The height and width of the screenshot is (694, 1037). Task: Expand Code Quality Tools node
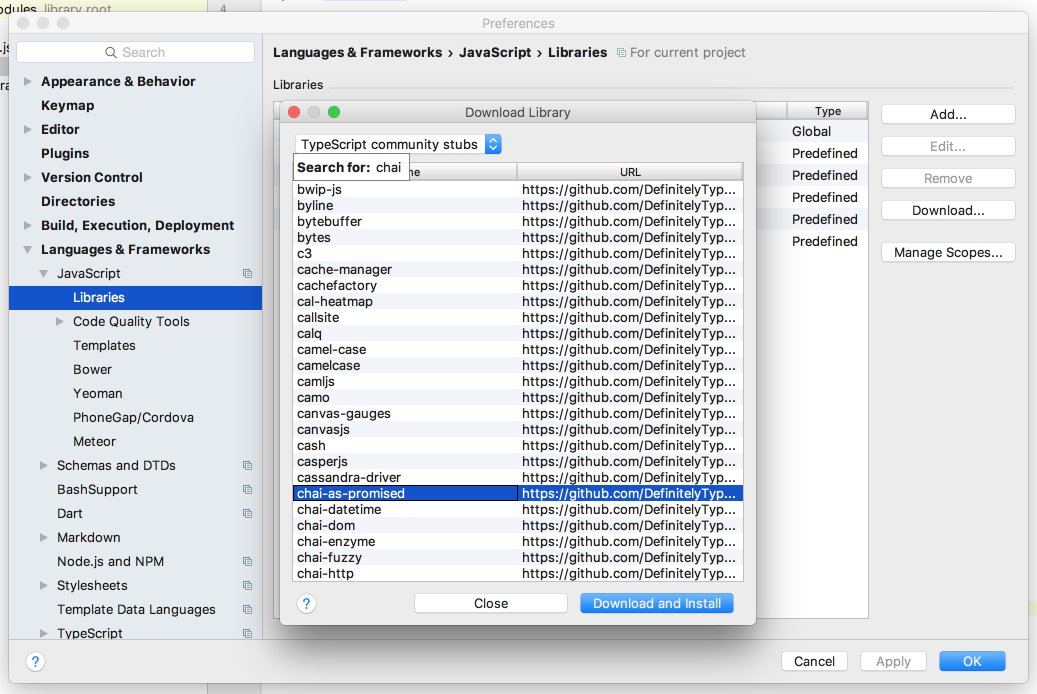click(60, 322)
